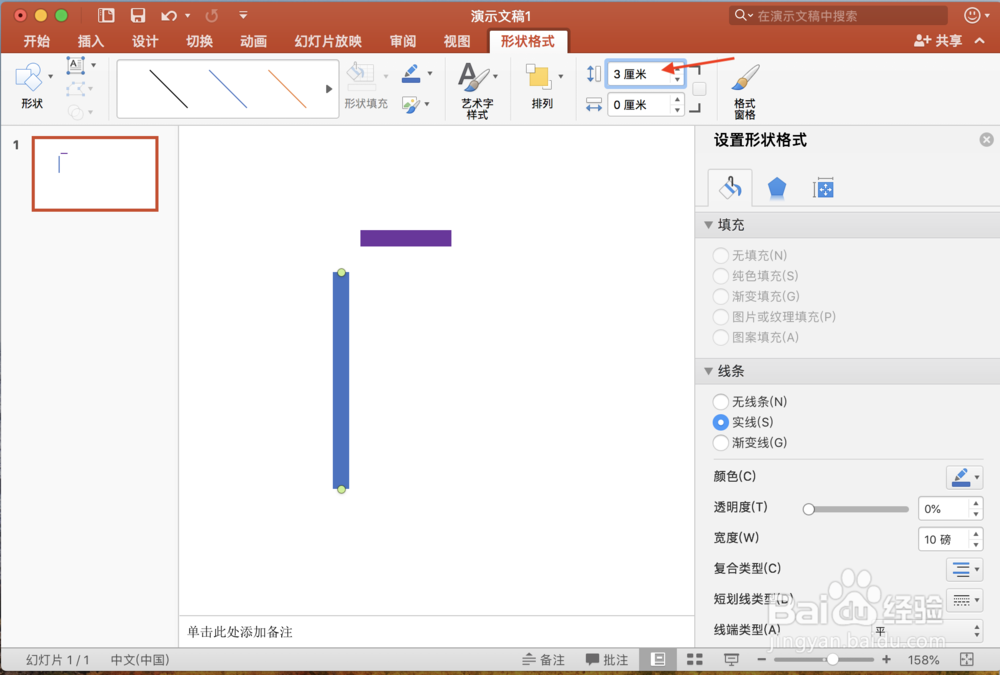Adjust the 透明度(T) slider handle
1000x675 pixels.
pyautogui.click(x=809, y=509)
